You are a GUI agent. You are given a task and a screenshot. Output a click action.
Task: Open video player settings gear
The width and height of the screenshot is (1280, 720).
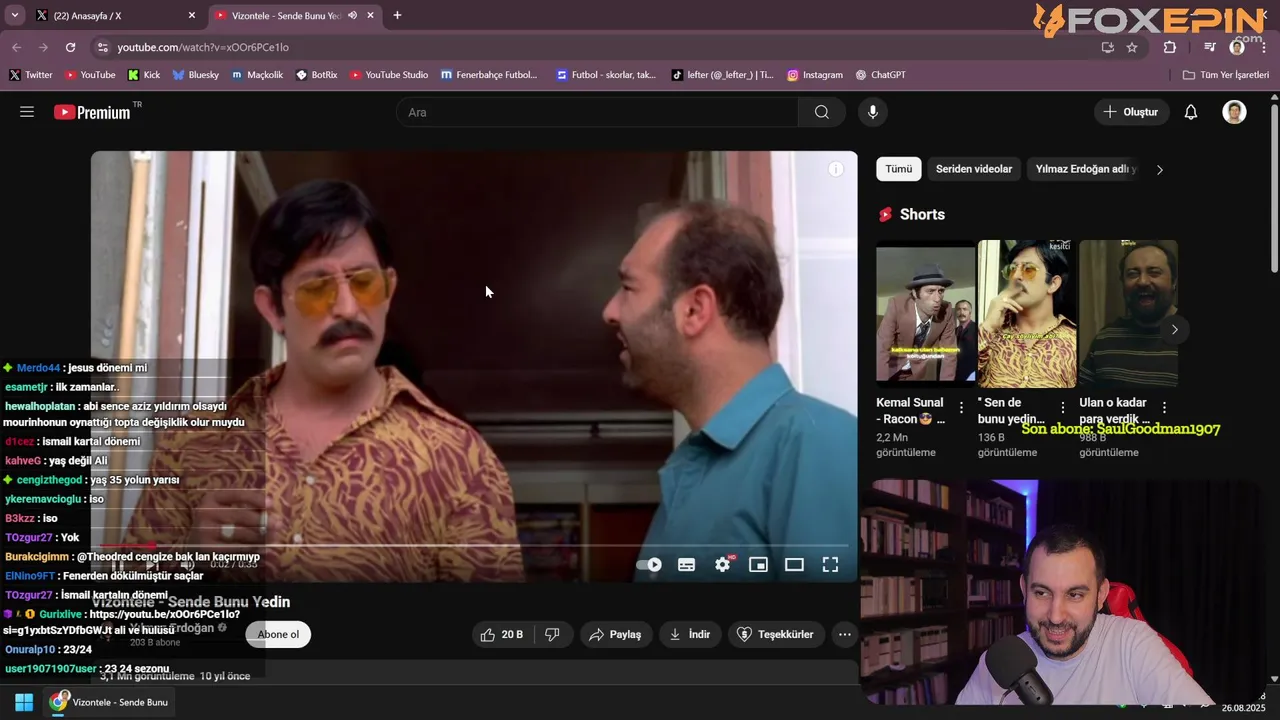[x=722, y=565]
